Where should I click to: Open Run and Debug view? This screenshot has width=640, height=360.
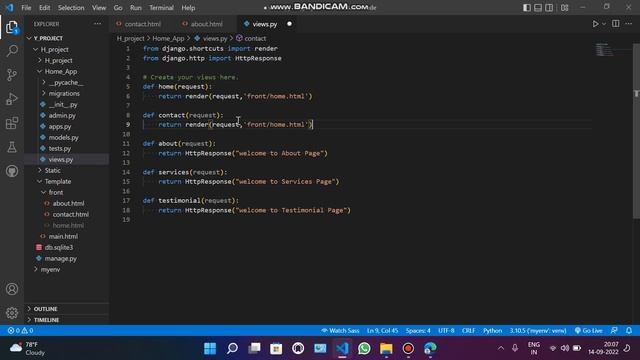12,99
